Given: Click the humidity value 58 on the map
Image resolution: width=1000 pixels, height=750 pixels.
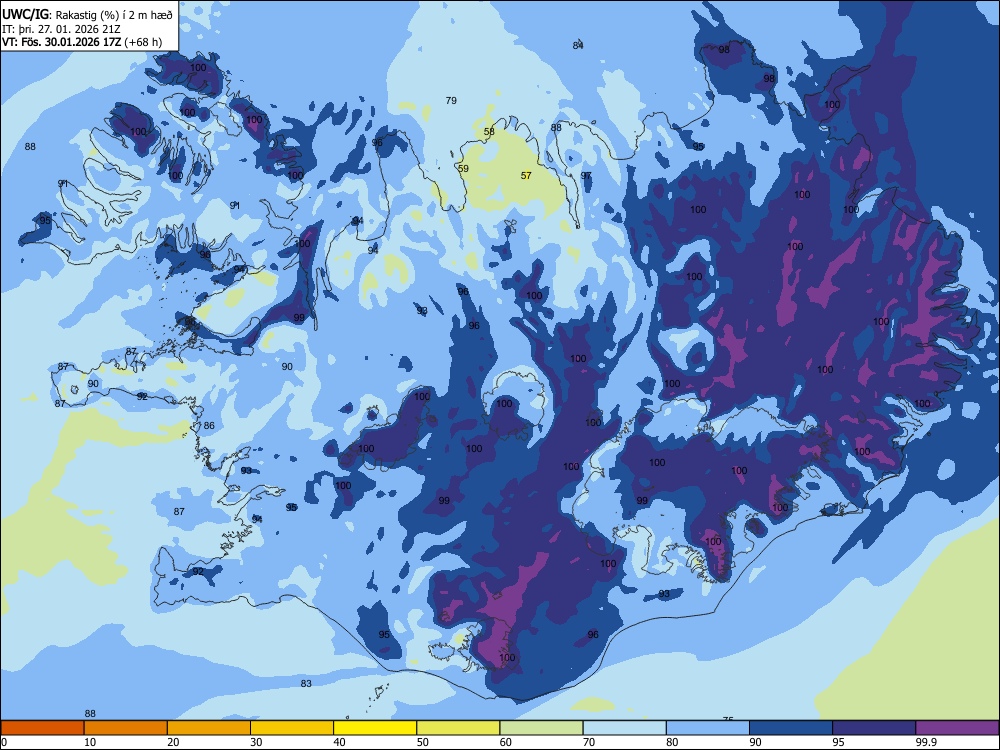Looking at the screenshot, I should point(489,132).
